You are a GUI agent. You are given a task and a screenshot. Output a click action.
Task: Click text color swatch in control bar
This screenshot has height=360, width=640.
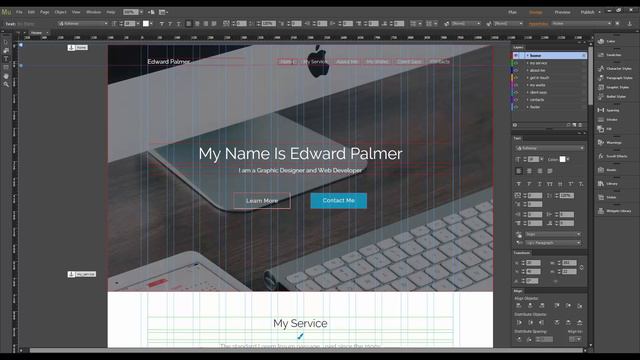click(x=146, y=24)
